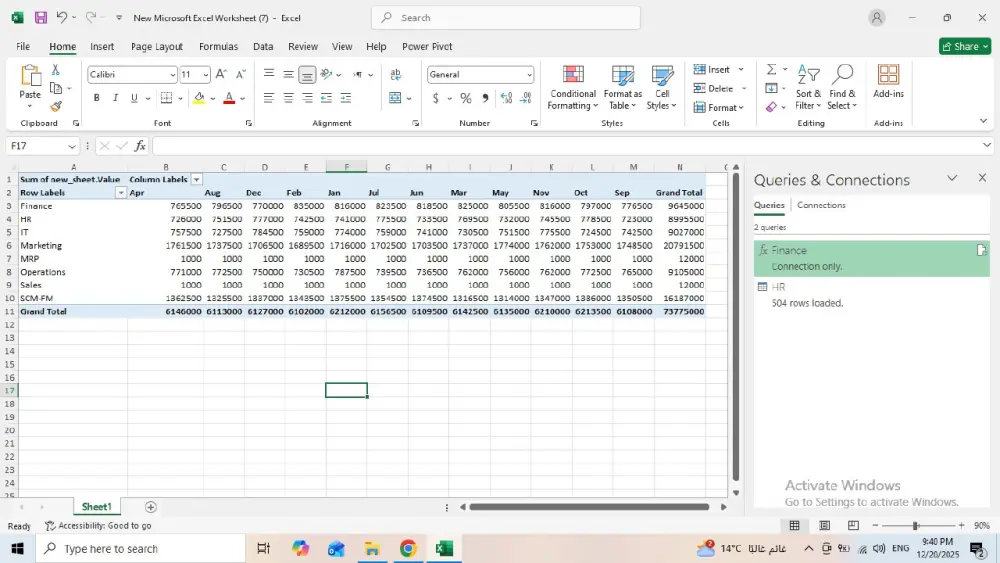
Task: Click the Insert Function fx icon
Action: (140, 146)
